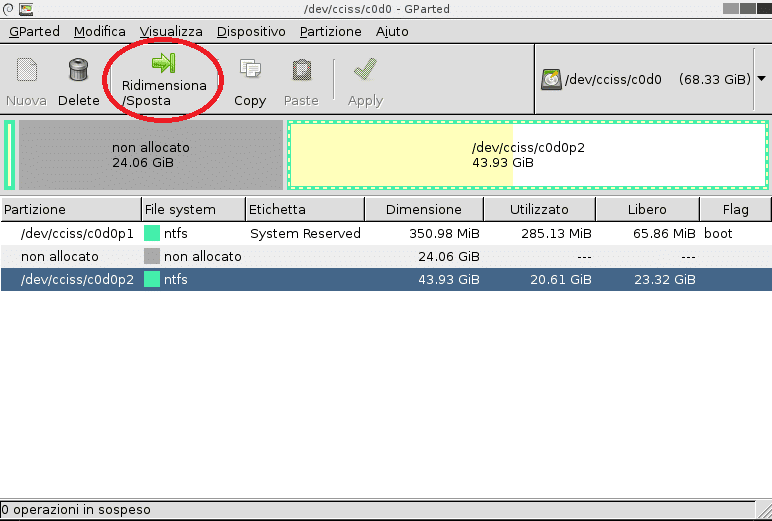Open the Aiuto menu
Screen dimensions: 772x521
tap(392, 32)
